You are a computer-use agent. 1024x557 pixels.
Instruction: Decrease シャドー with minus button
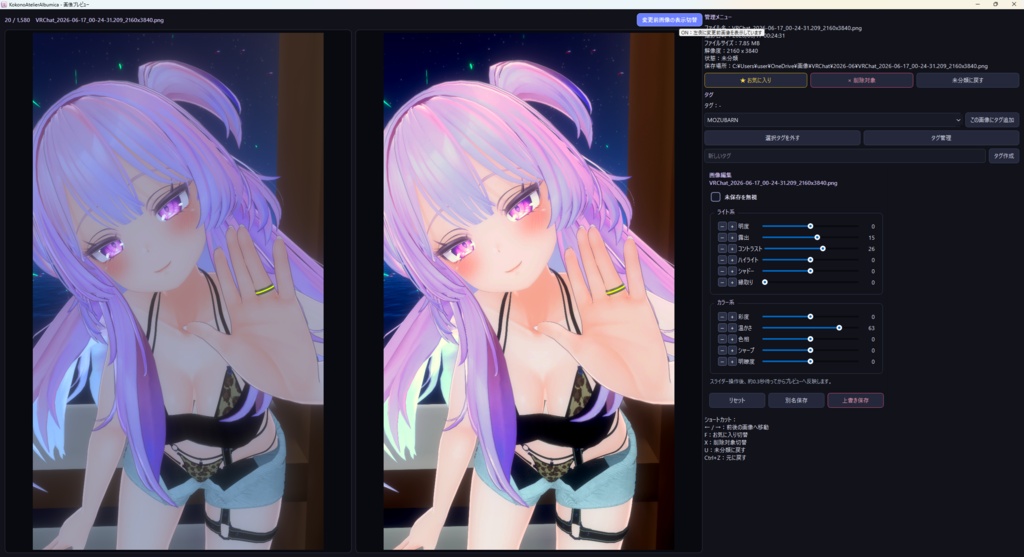click(x=722, y=271)
